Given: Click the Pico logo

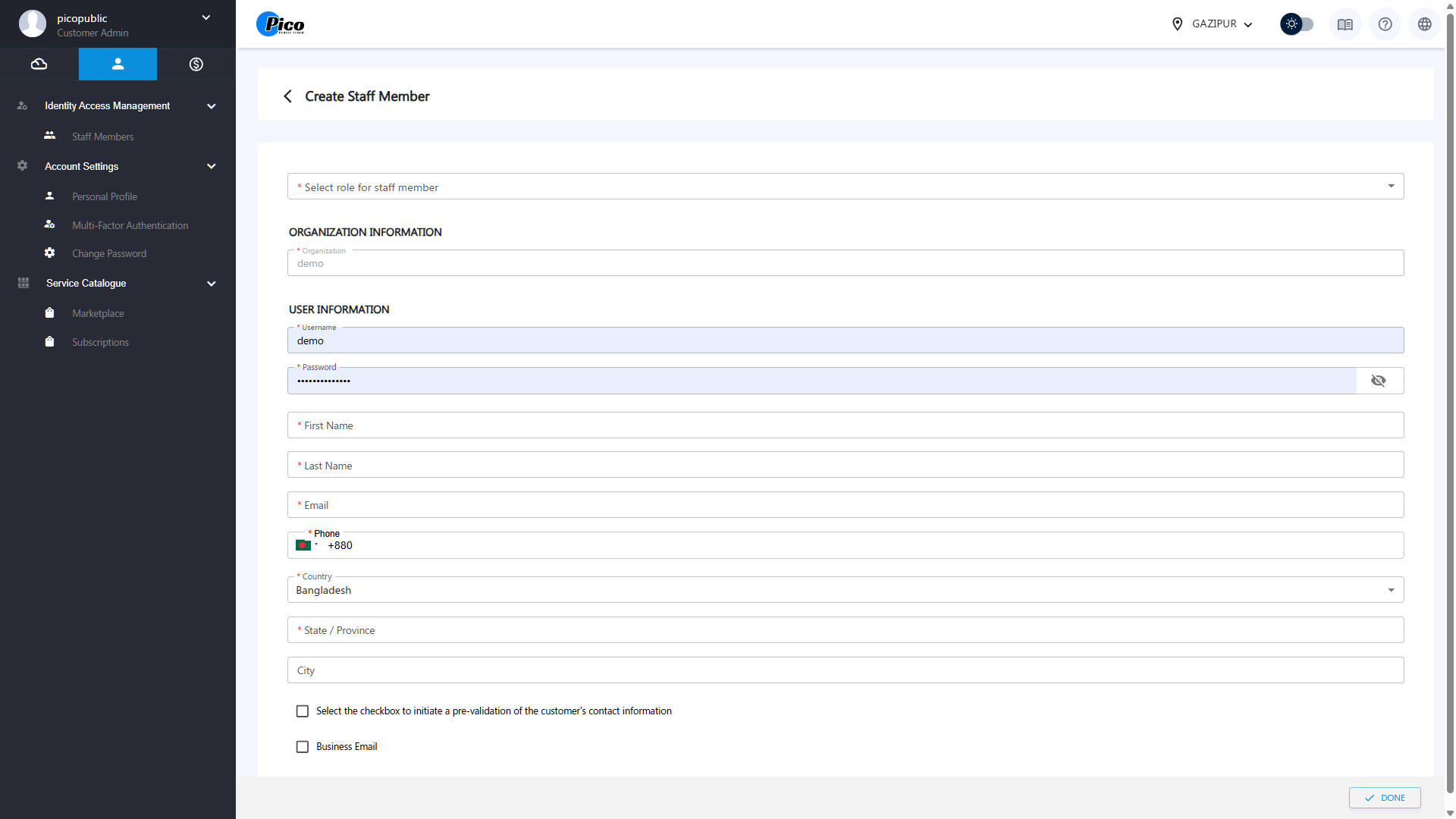Looking at the screenshot, I should click(281, 24).
